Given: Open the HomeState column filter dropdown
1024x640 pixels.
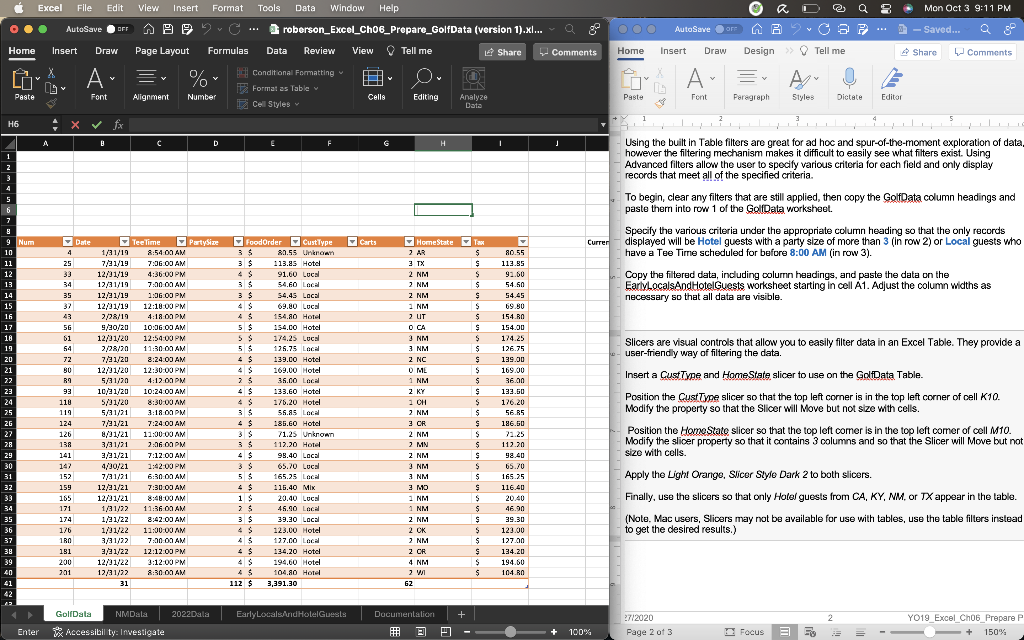Looking at the screenshot, I should pos(466,242).
